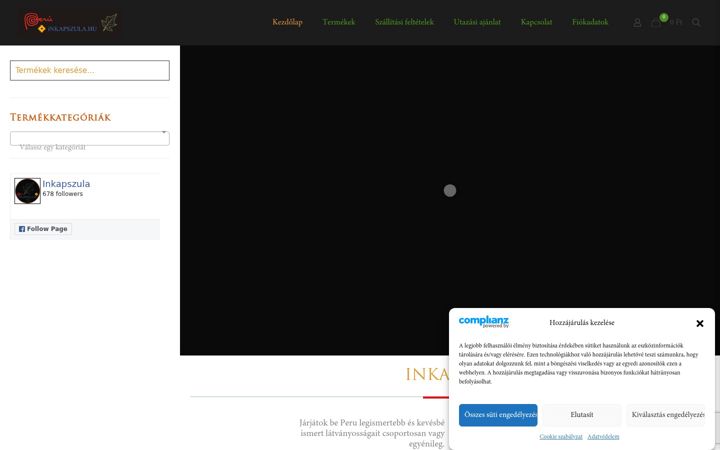Screen dimensions: 720x450
Task: Open the Termékek menu item
Action: coord(339,22)
